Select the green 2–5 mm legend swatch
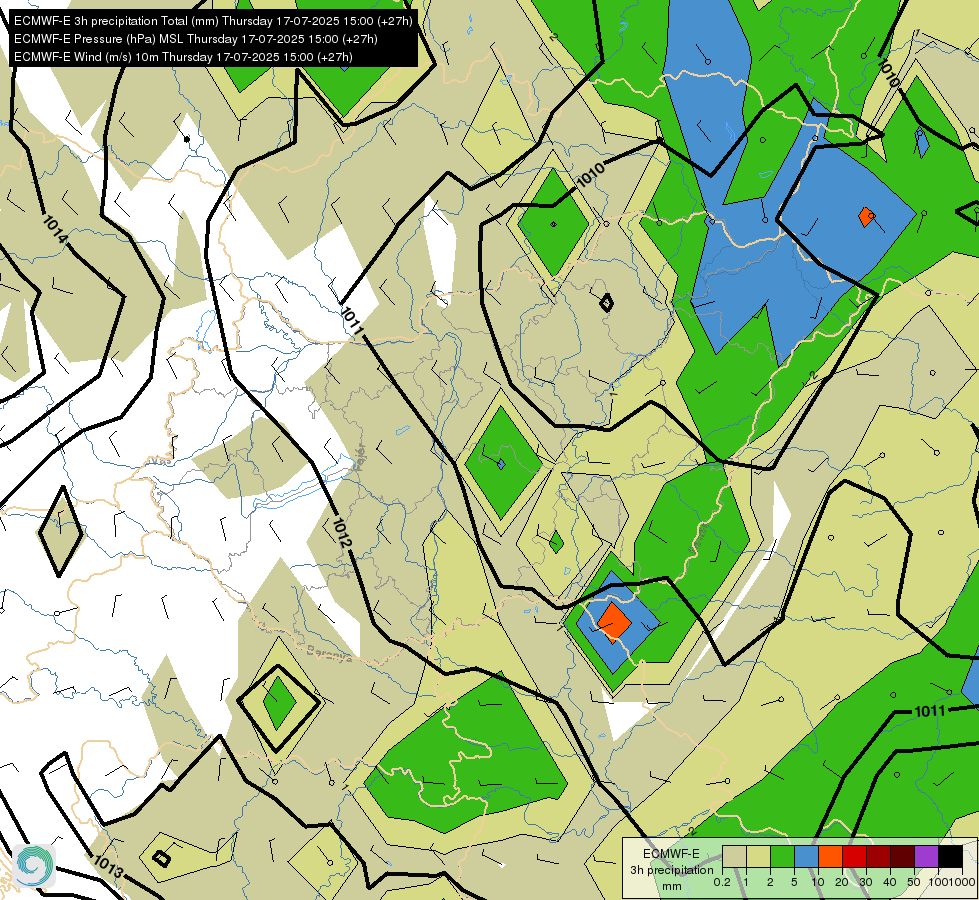Viewport: 979px width, 900px height. coord(782,857)
